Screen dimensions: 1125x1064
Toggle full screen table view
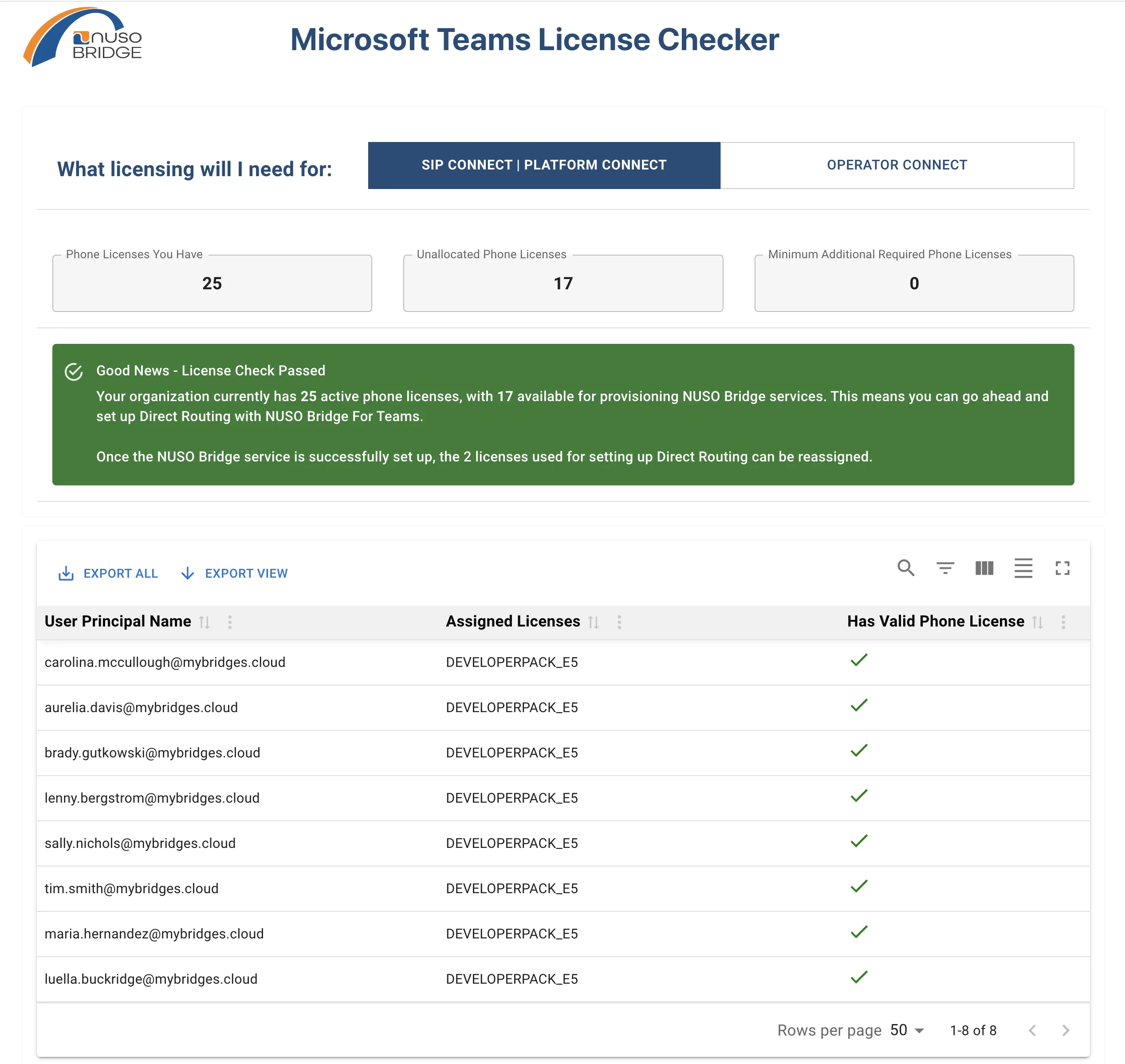(x=1062, y=568)
